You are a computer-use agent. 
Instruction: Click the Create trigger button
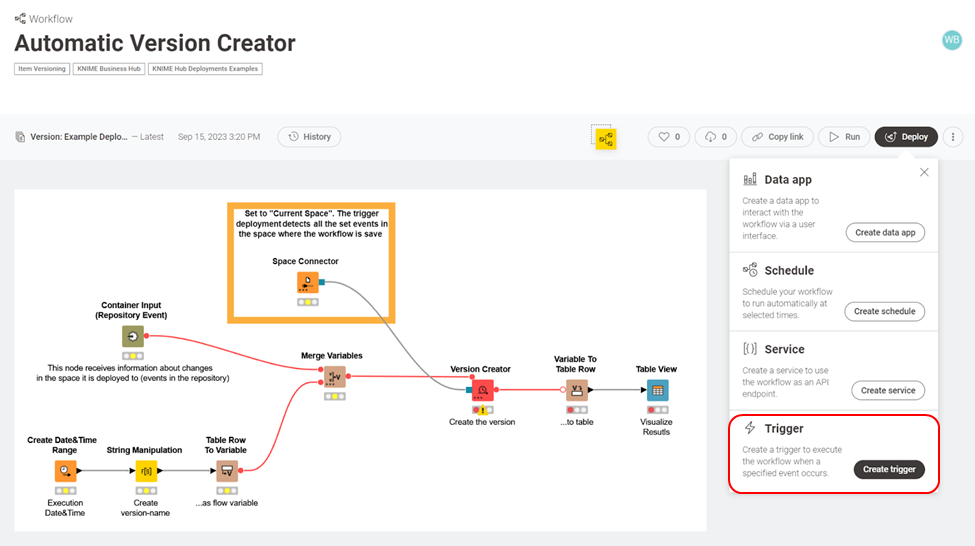coord(889,469)
